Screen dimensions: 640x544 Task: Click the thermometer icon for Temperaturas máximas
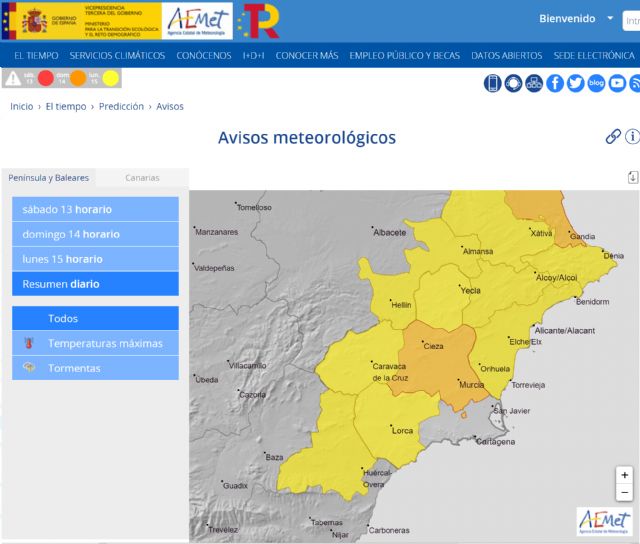pyautogui.click(x=28, y=343)
